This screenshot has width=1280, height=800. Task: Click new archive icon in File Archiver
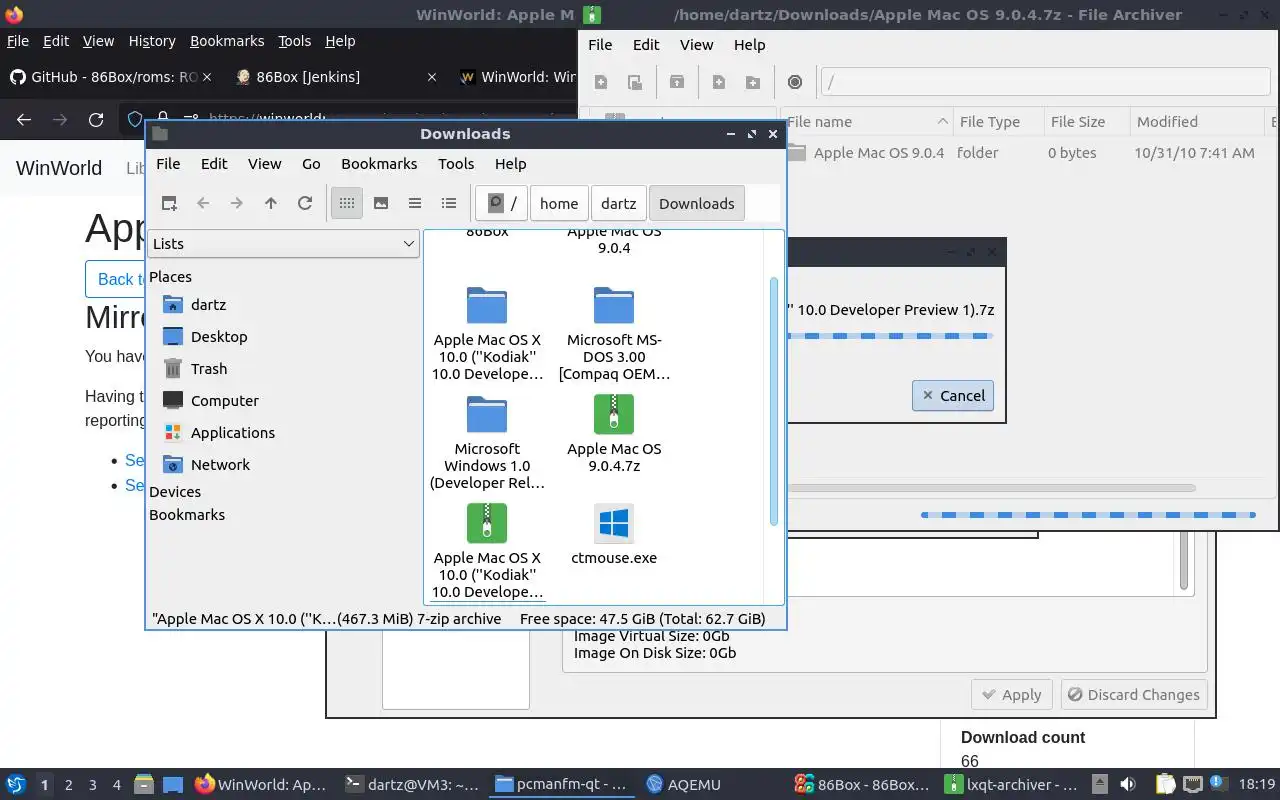pyautogui.click(x=601, y=82)
